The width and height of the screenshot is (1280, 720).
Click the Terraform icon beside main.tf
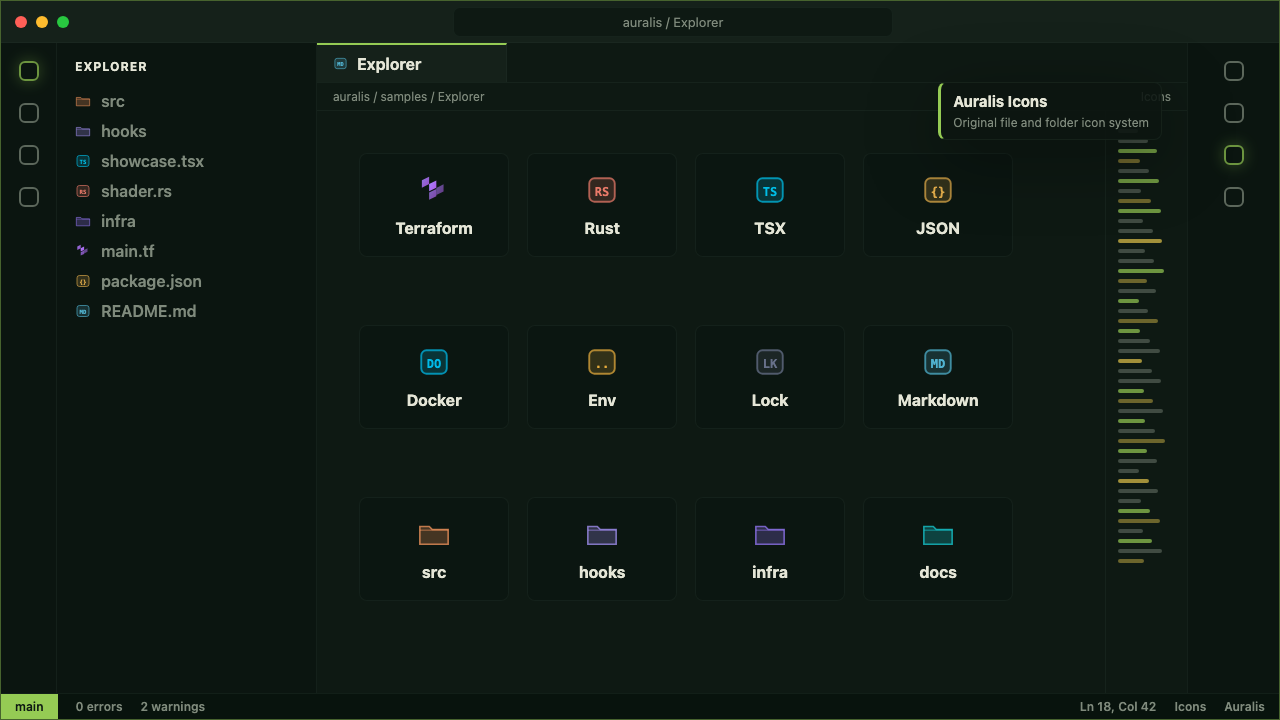click(x=83, y=251)
